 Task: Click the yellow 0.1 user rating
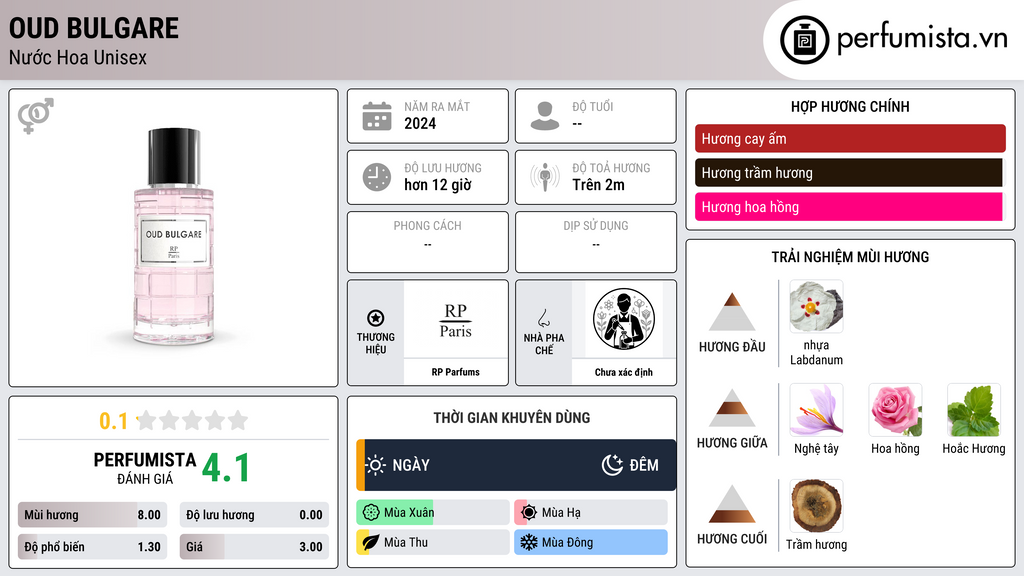pyautogui.click(x=113, y=421)
